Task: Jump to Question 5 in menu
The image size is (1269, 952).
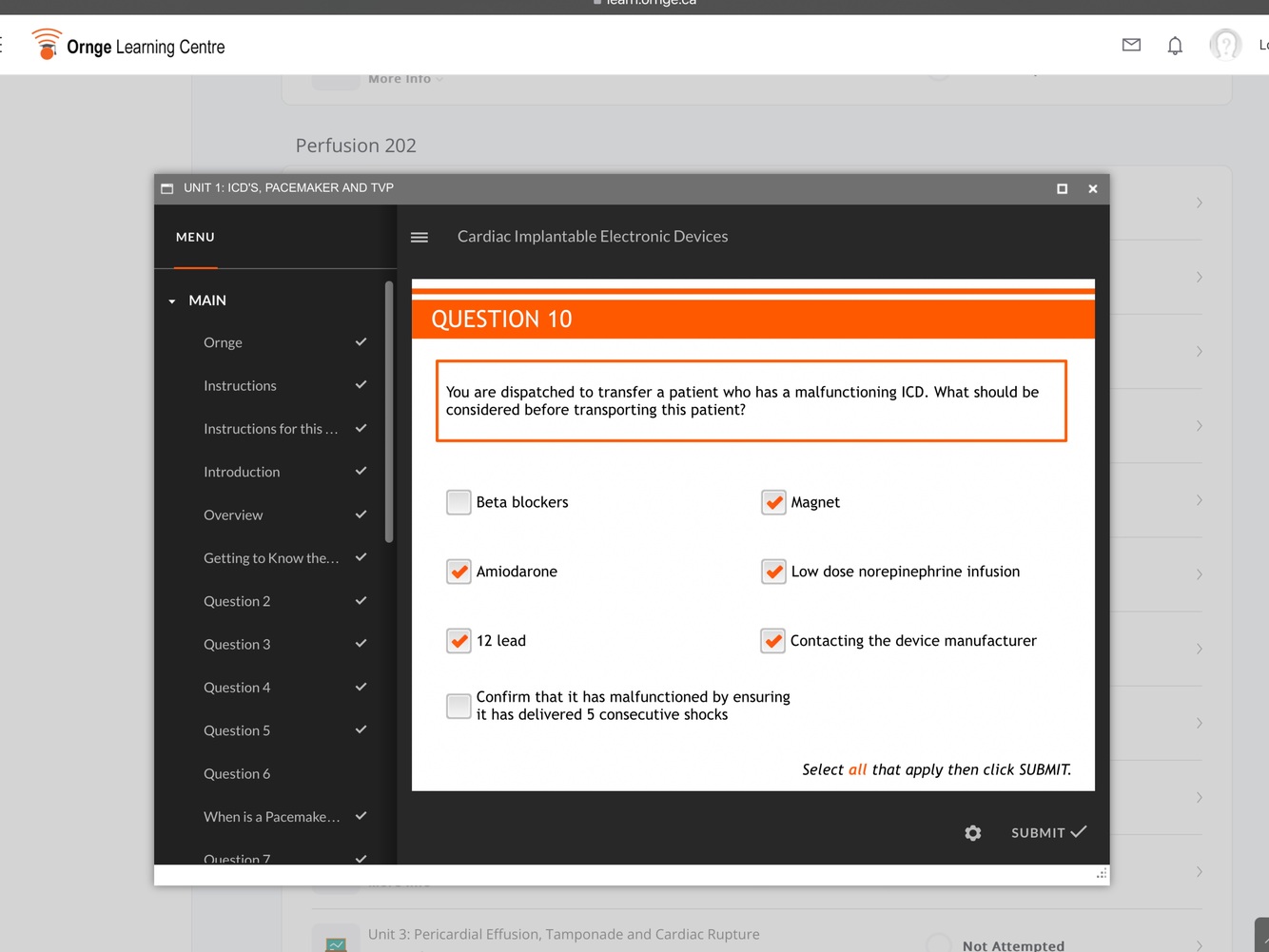Action: pyautogui.click(x=276, y=730)
